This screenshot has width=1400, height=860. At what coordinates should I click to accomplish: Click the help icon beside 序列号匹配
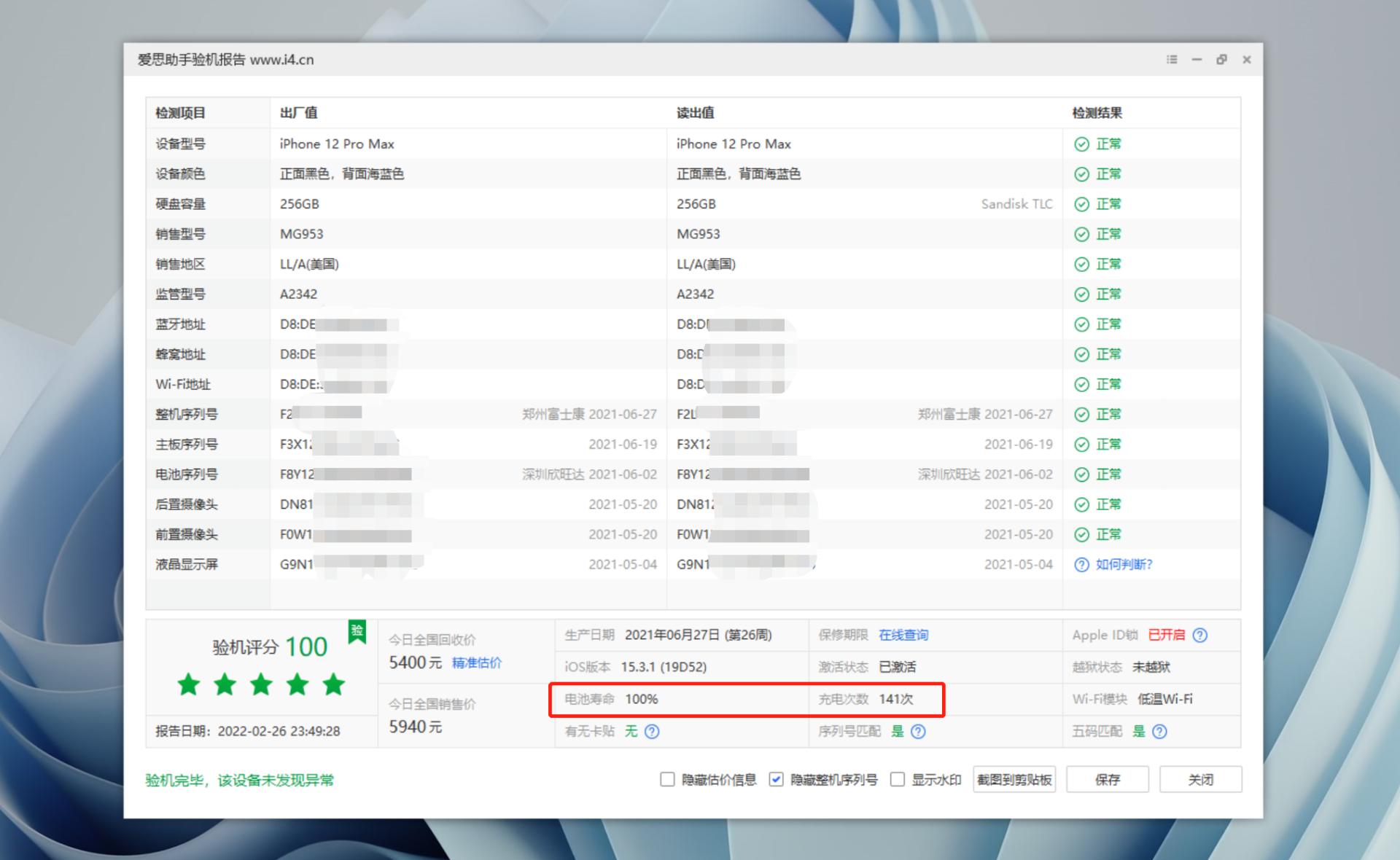[x=920, y=731]
